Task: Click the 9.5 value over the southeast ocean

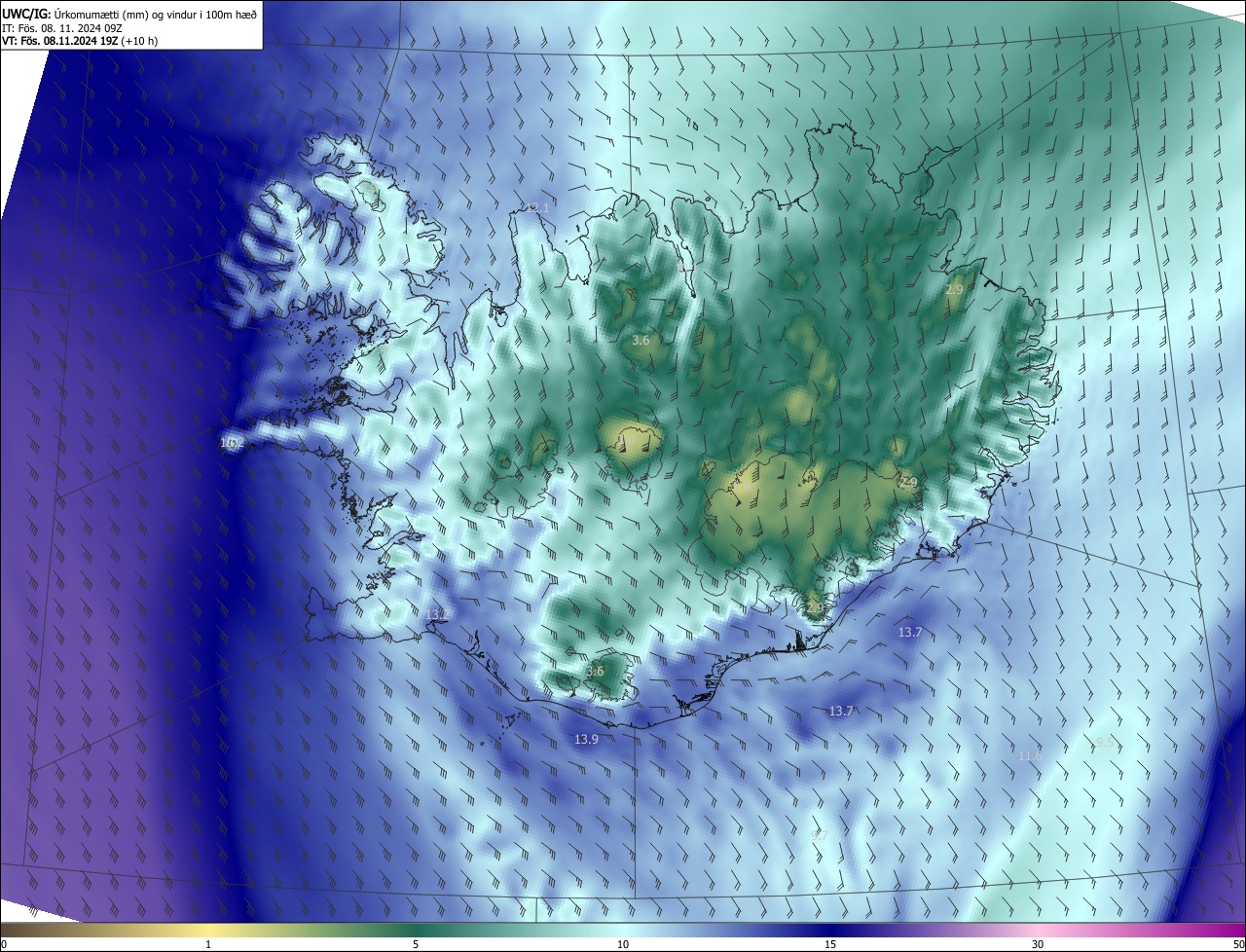Action: click(1105, 743)
